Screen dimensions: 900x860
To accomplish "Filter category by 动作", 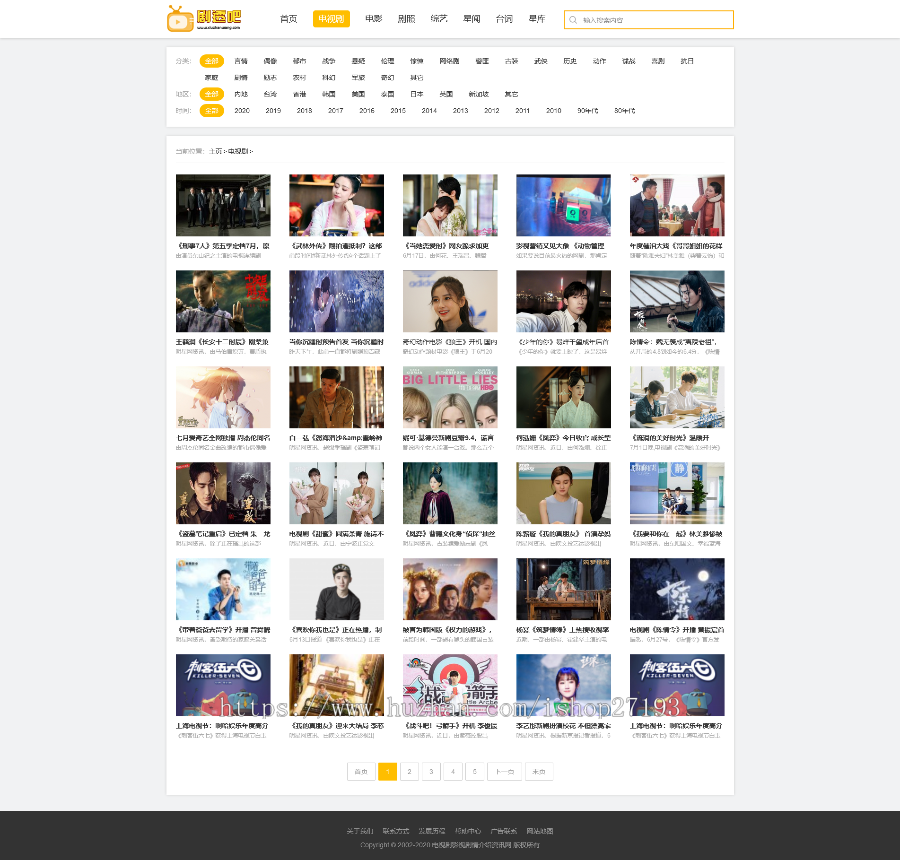I will click(599, 61).
